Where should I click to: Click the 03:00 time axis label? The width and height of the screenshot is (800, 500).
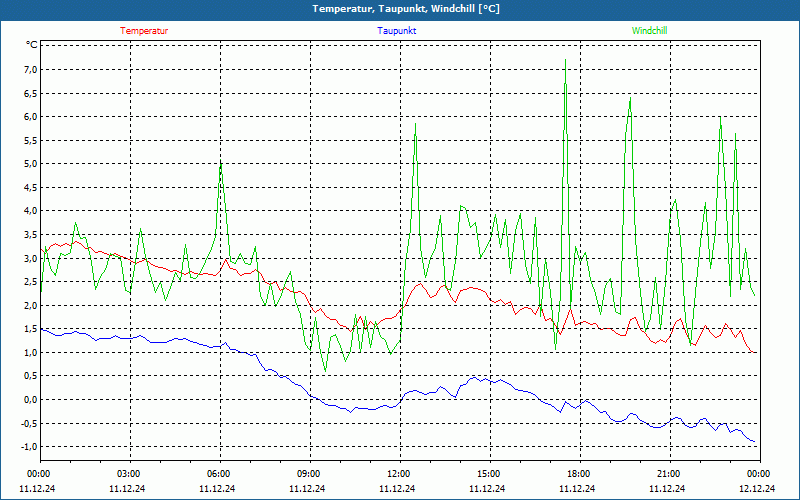click(x=129, y=474)
